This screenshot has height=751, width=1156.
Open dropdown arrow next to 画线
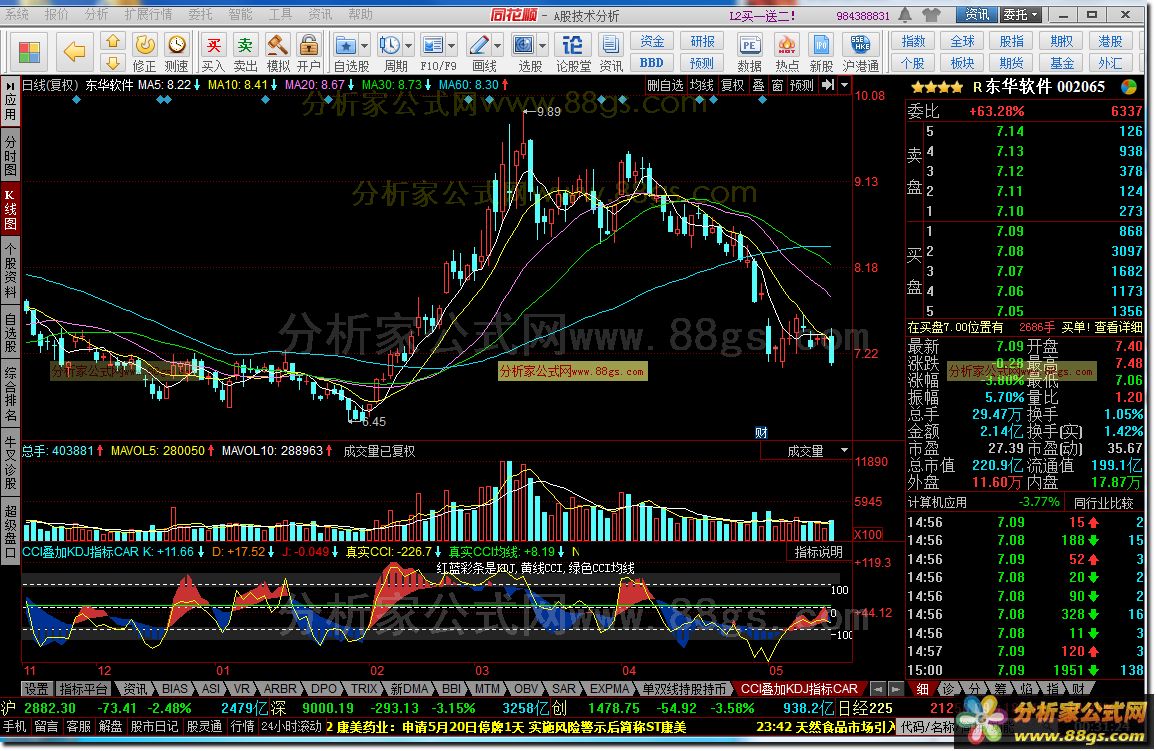click(x=497, y=46)
